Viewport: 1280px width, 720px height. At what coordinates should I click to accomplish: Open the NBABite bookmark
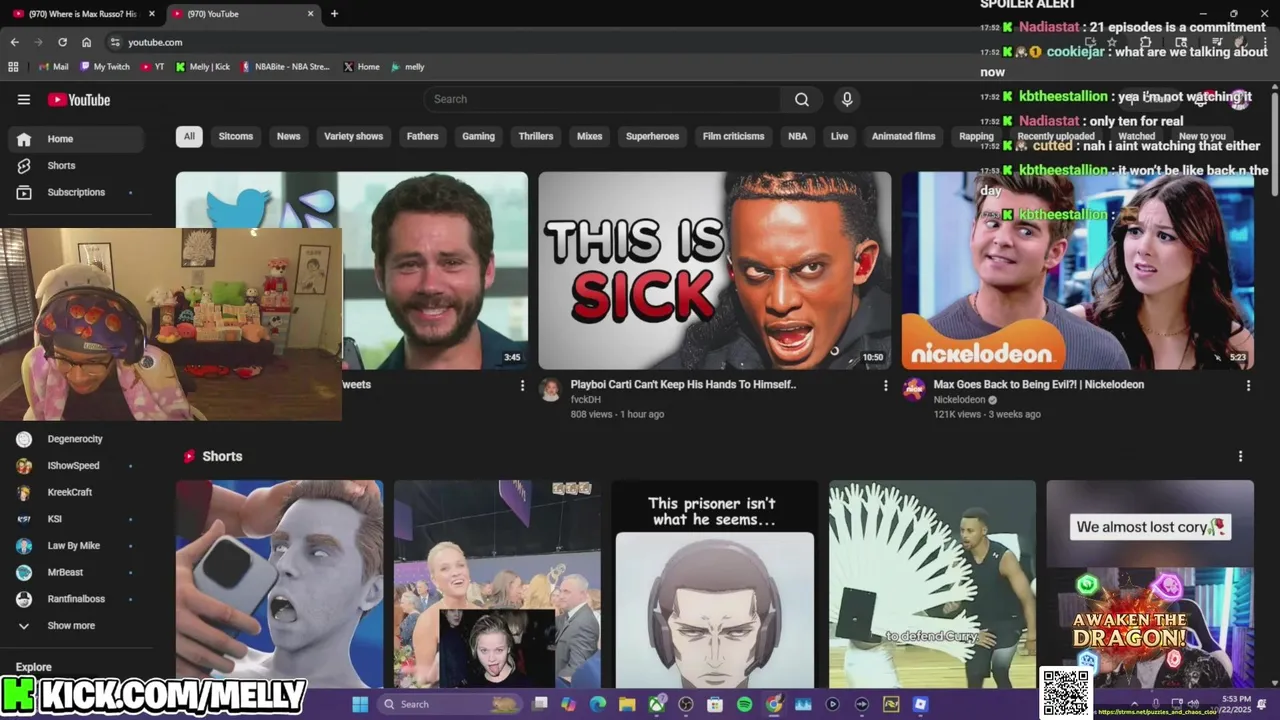pos(285,67)
